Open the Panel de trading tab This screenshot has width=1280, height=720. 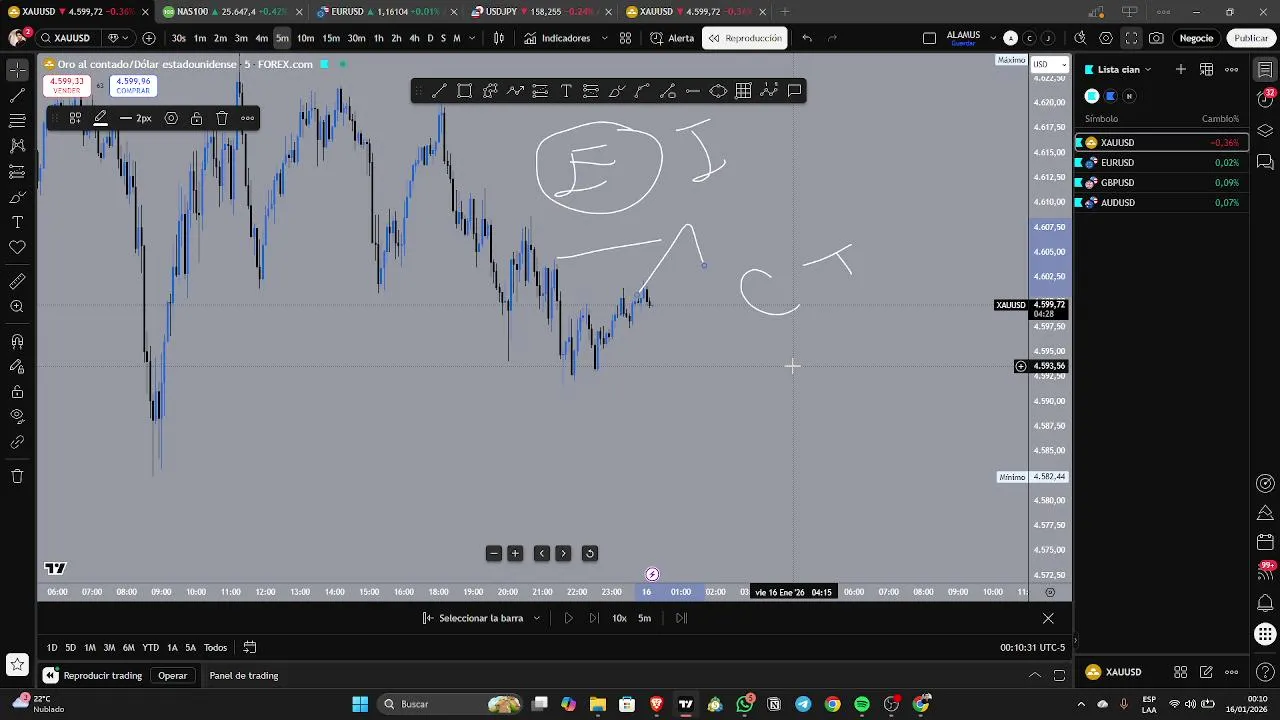tap(244, 675)
